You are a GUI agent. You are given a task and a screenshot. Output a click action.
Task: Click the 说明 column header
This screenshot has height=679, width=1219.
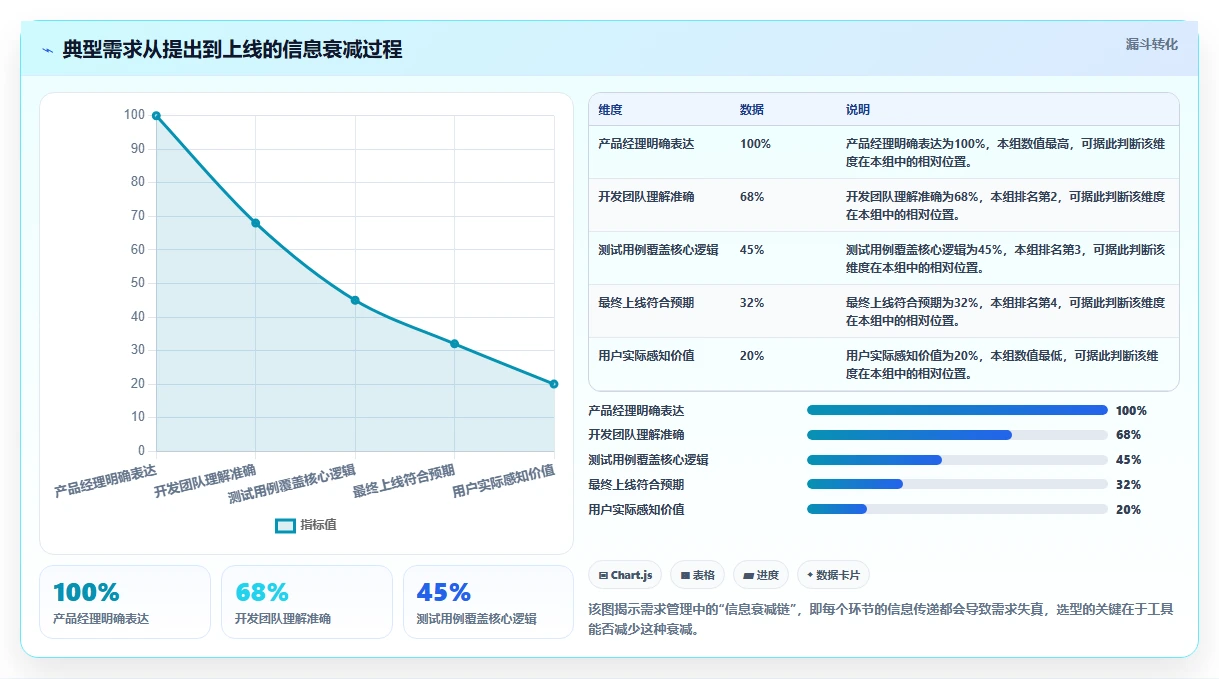[x=858, y=110]
